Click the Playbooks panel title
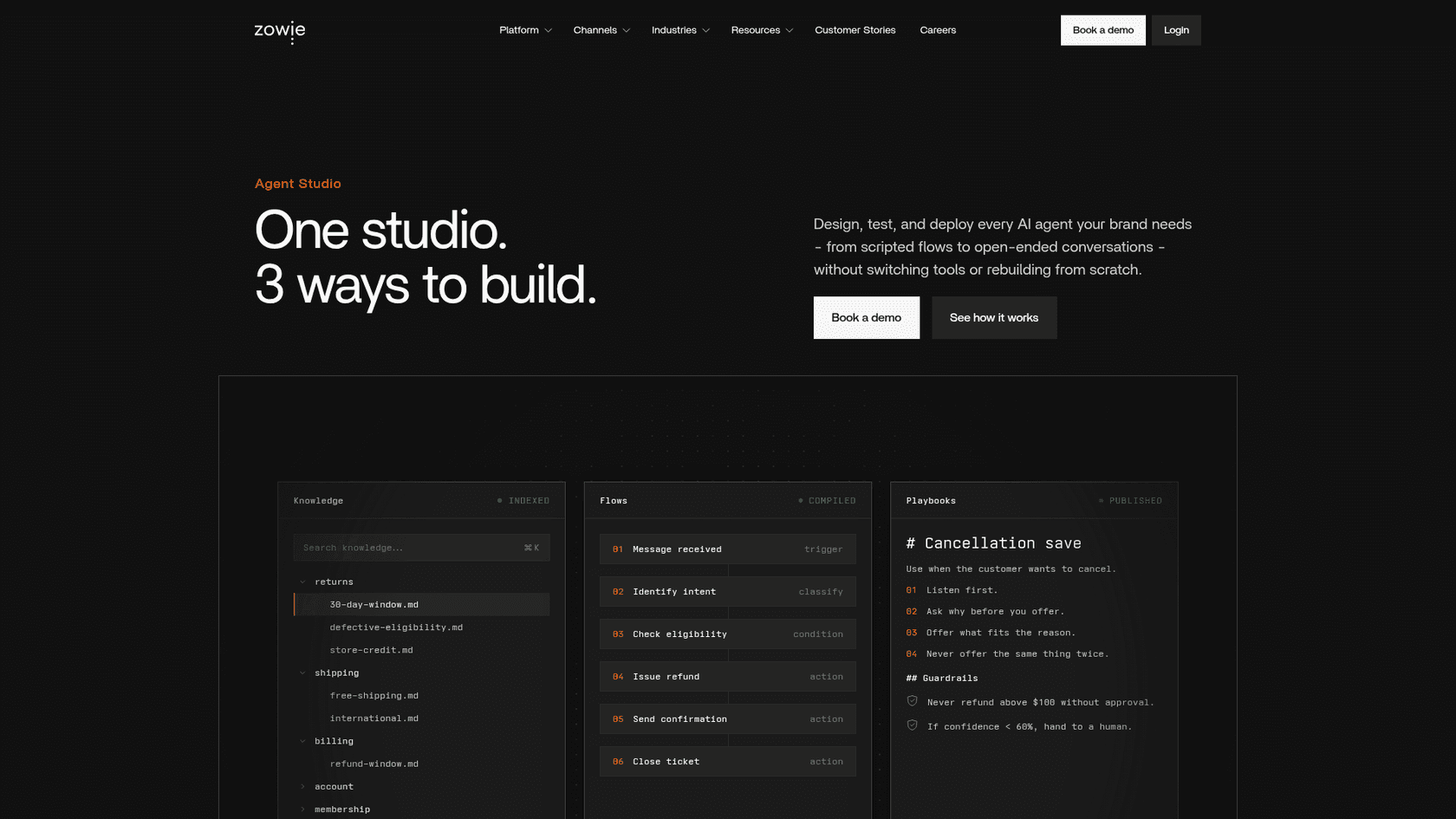Image resolution: width=1456 pixels, height=819 pixels. click(x=931, y=501)
